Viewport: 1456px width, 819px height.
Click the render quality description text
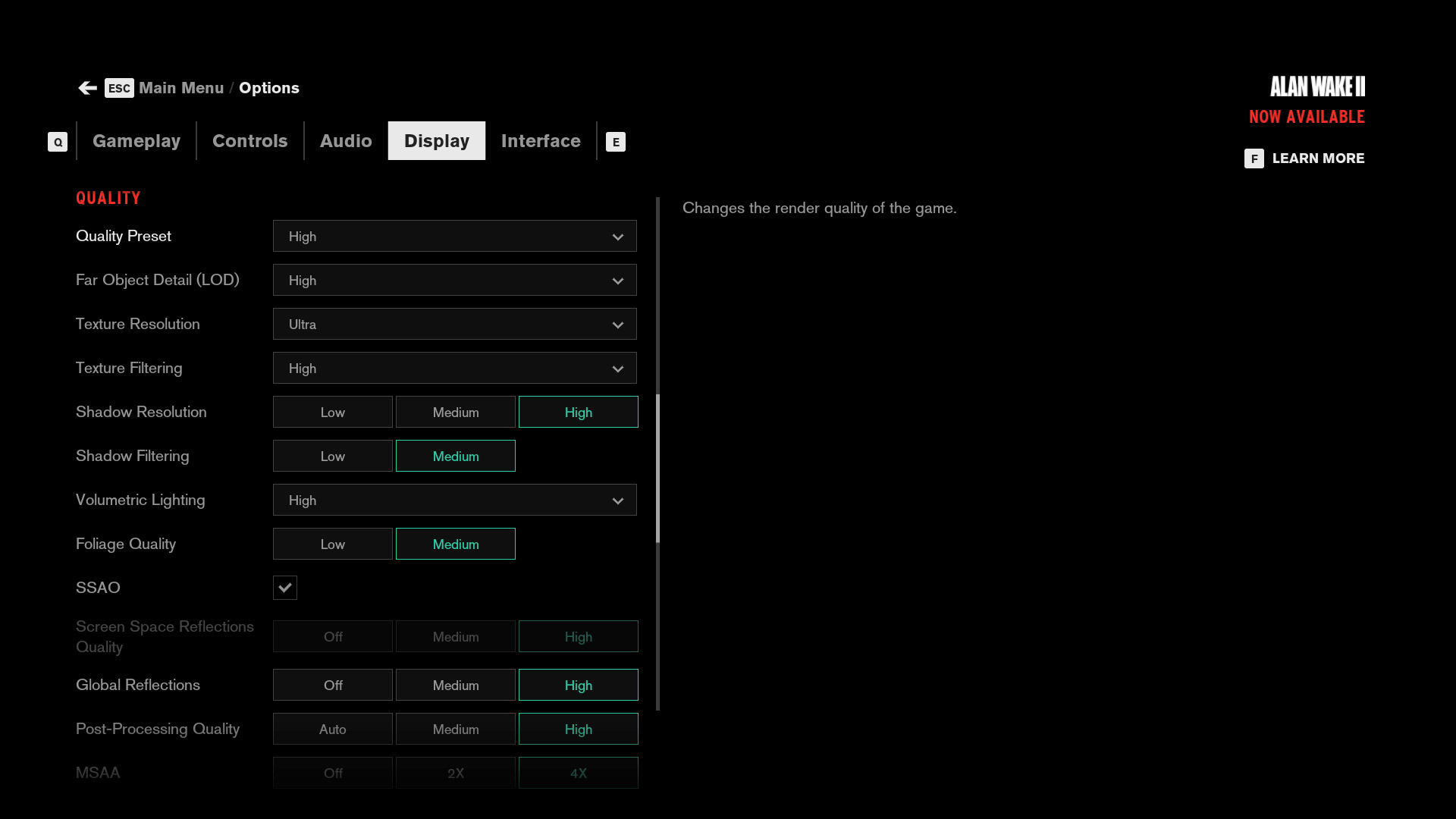coord(820,208)
